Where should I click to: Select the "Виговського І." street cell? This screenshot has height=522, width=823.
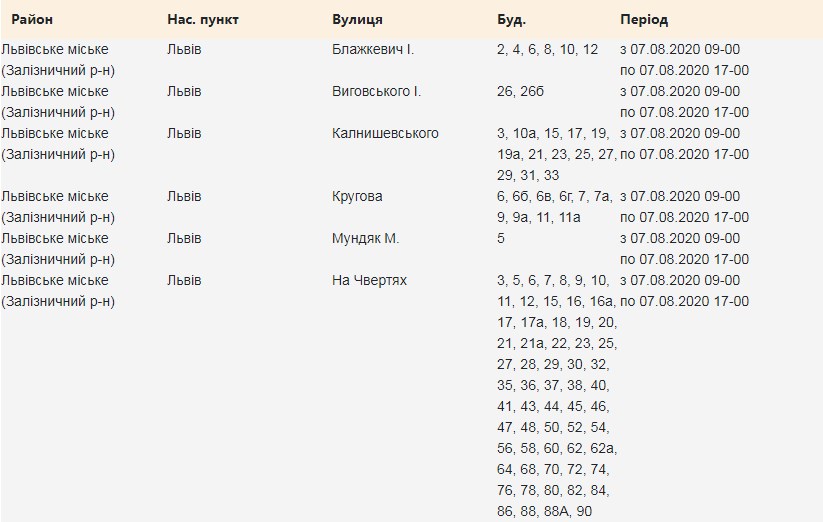pyautogui.click(x=376, y=91)
